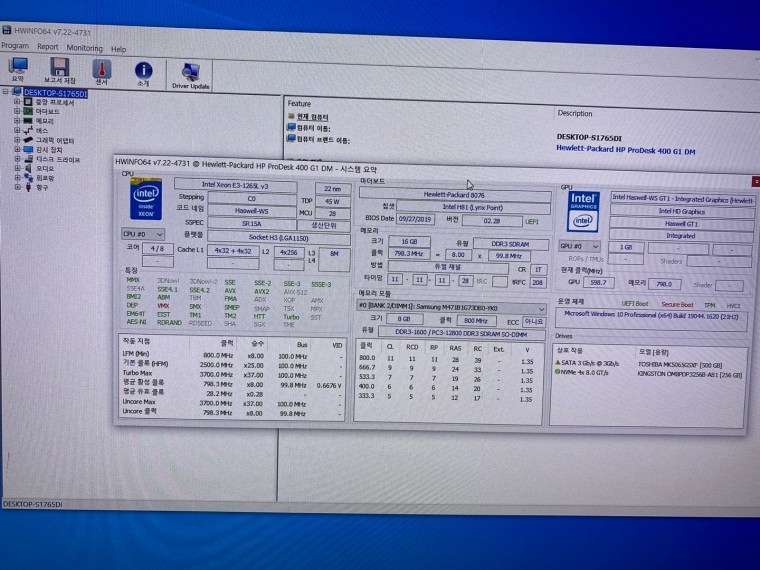This screenshot has height=570, width=760.
Task: Open the Monitoring menu
Action: coord(84,48)
